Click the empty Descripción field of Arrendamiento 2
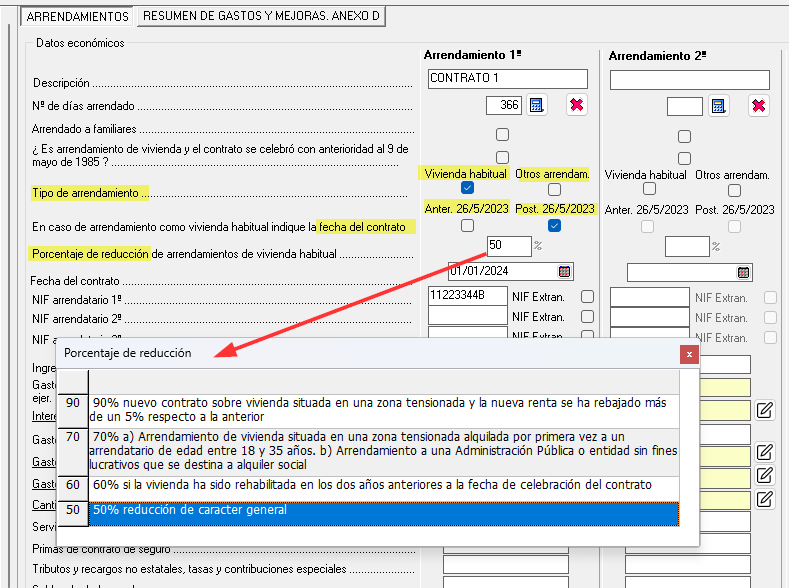Screen dimensions: 789x588 [x=690, y=80]
